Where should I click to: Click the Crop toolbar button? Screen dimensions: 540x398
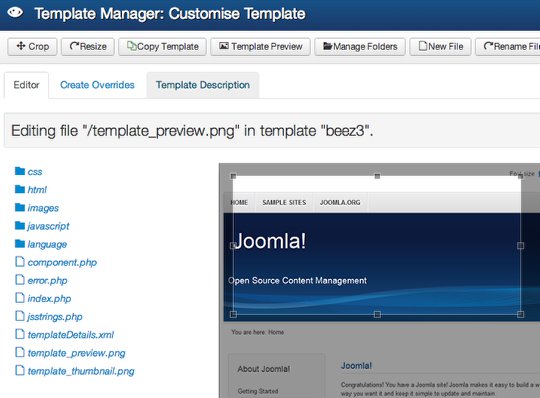32,46
